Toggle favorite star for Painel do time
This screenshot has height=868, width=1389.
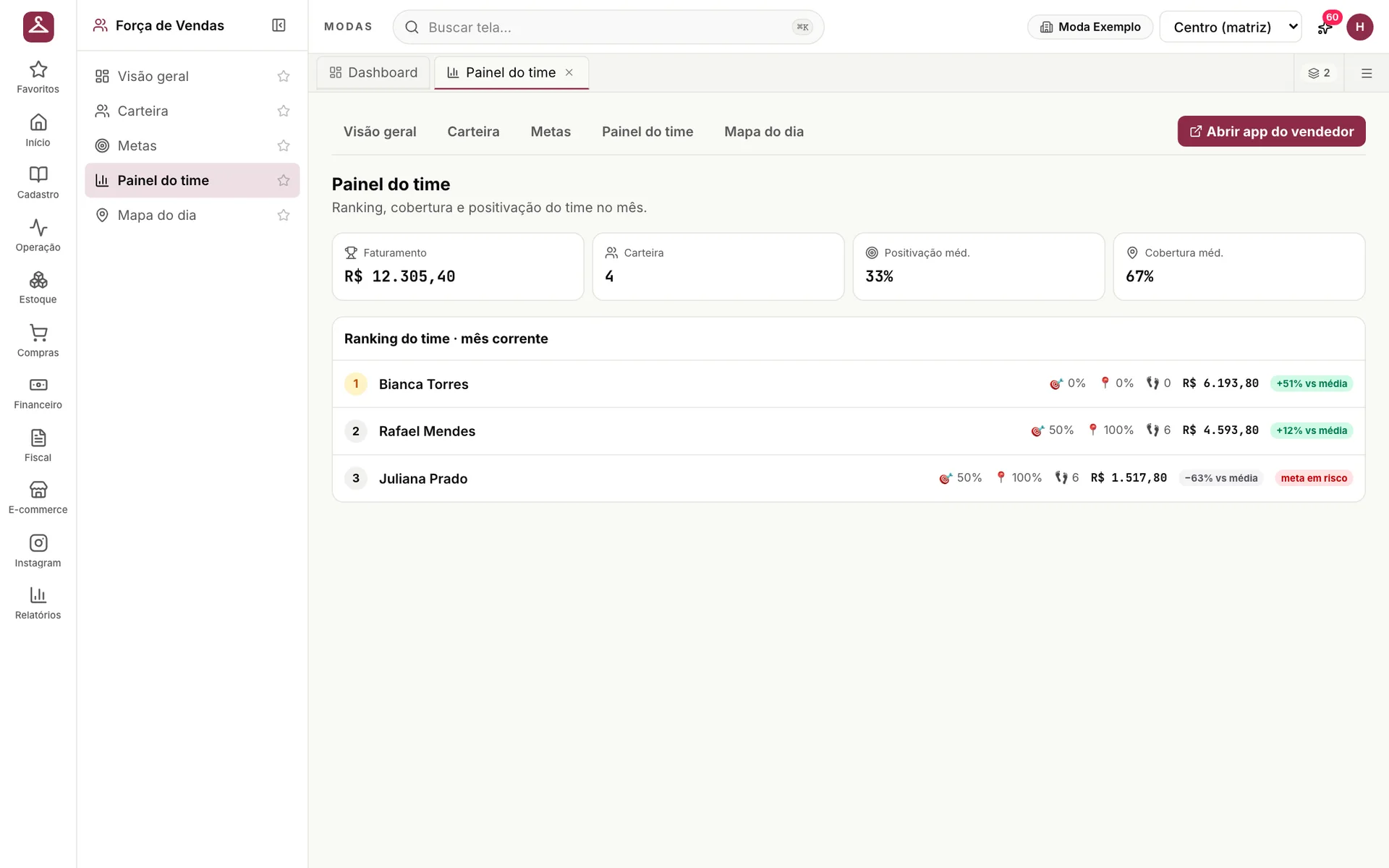(284, 180)
